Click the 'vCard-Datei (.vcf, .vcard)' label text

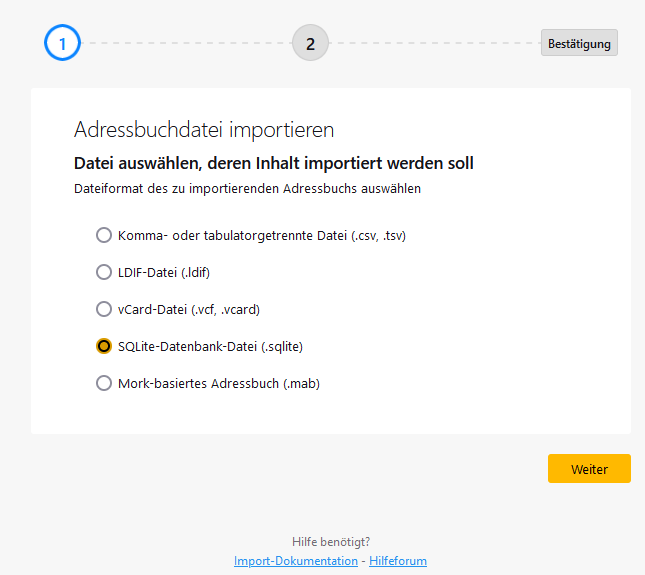tap(189, 309)
